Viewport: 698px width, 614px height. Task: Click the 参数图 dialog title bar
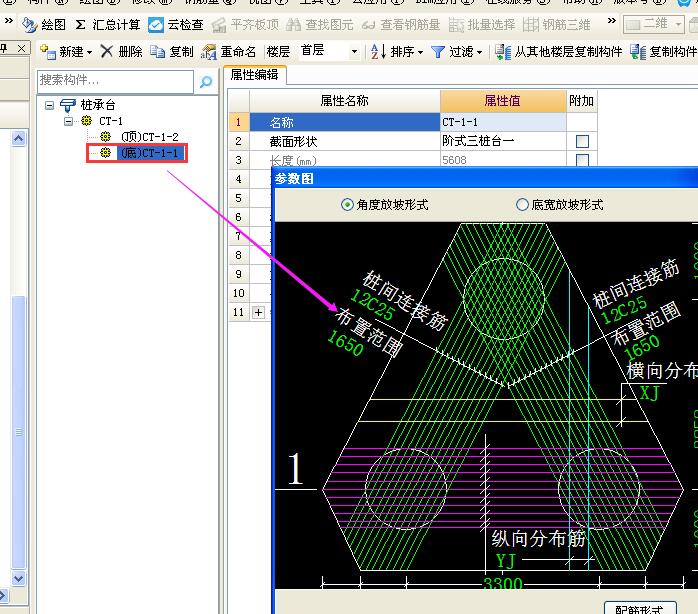tap(485, 179)
